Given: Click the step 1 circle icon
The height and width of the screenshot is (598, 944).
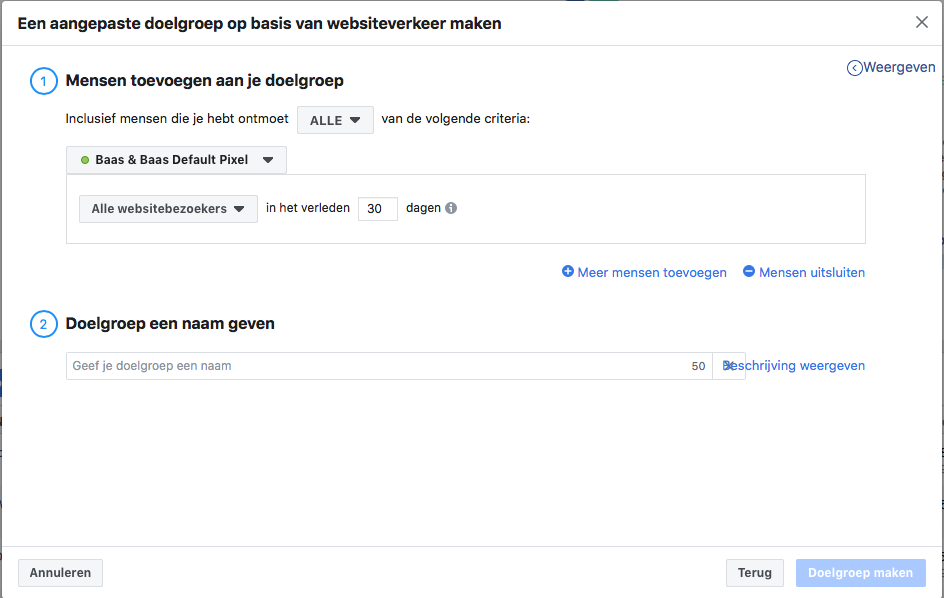Looking at the screenshot, I should click(x=43, y=81).
